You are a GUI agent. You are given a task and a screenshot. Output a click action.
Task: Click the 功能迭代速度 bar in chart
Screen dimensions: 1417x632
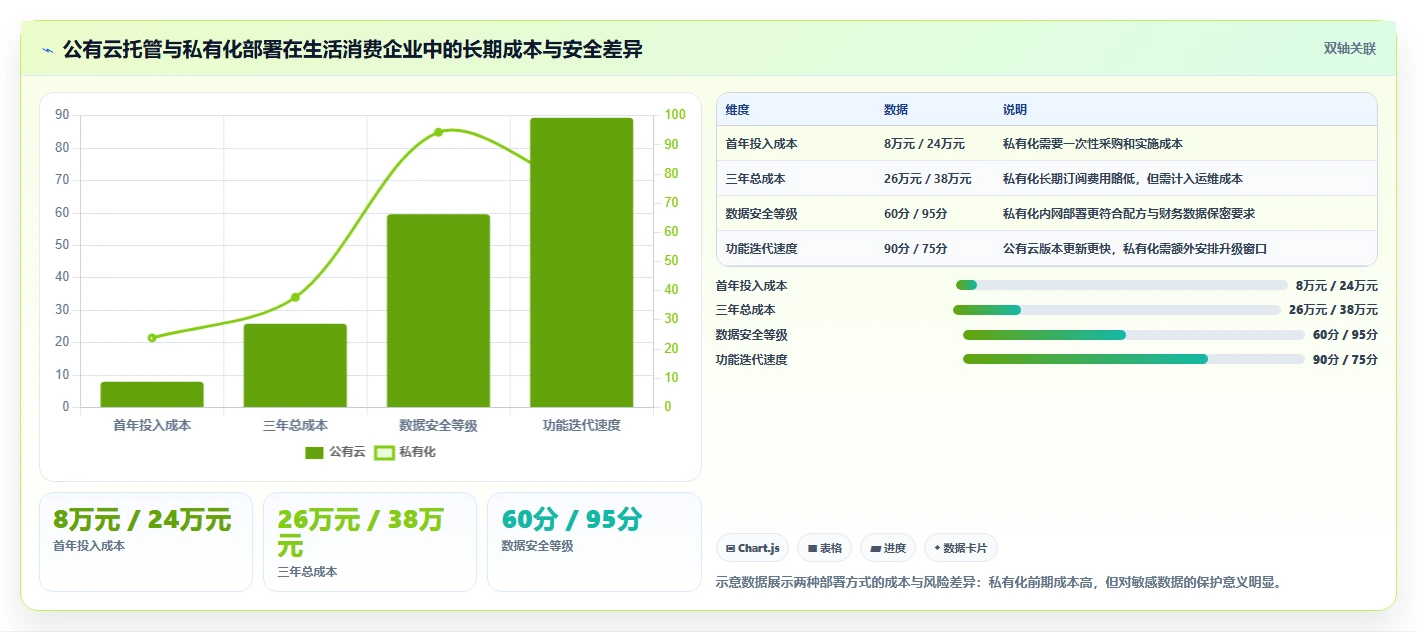click(x=582, y=263)
